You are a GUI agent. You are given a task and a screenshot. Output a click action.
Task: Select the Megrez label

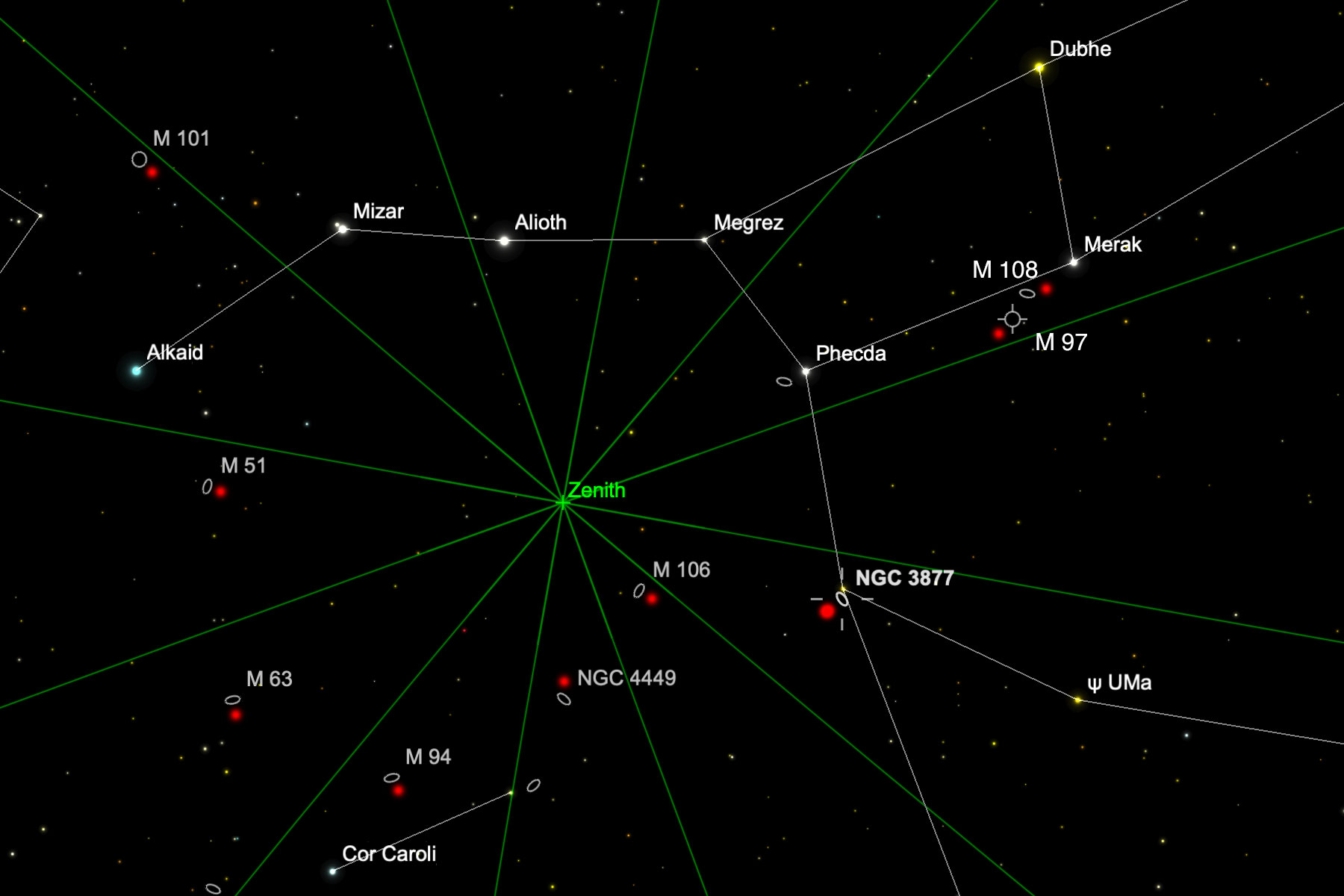click(748, 223)
